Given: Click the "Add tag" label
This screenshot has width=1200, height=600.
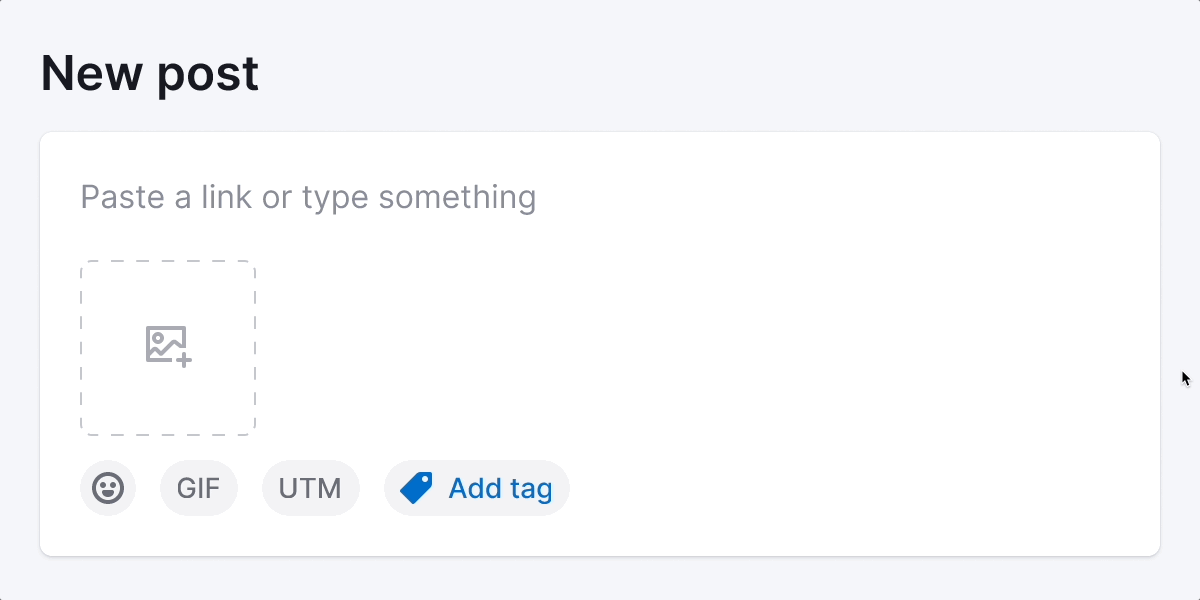Looking at the screenshot, I should tap(500, 488).
